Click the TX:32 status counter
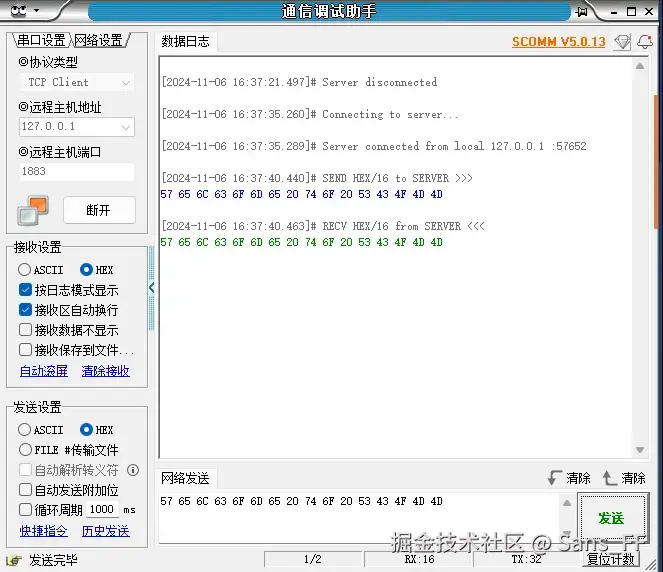 pos(527,559)
